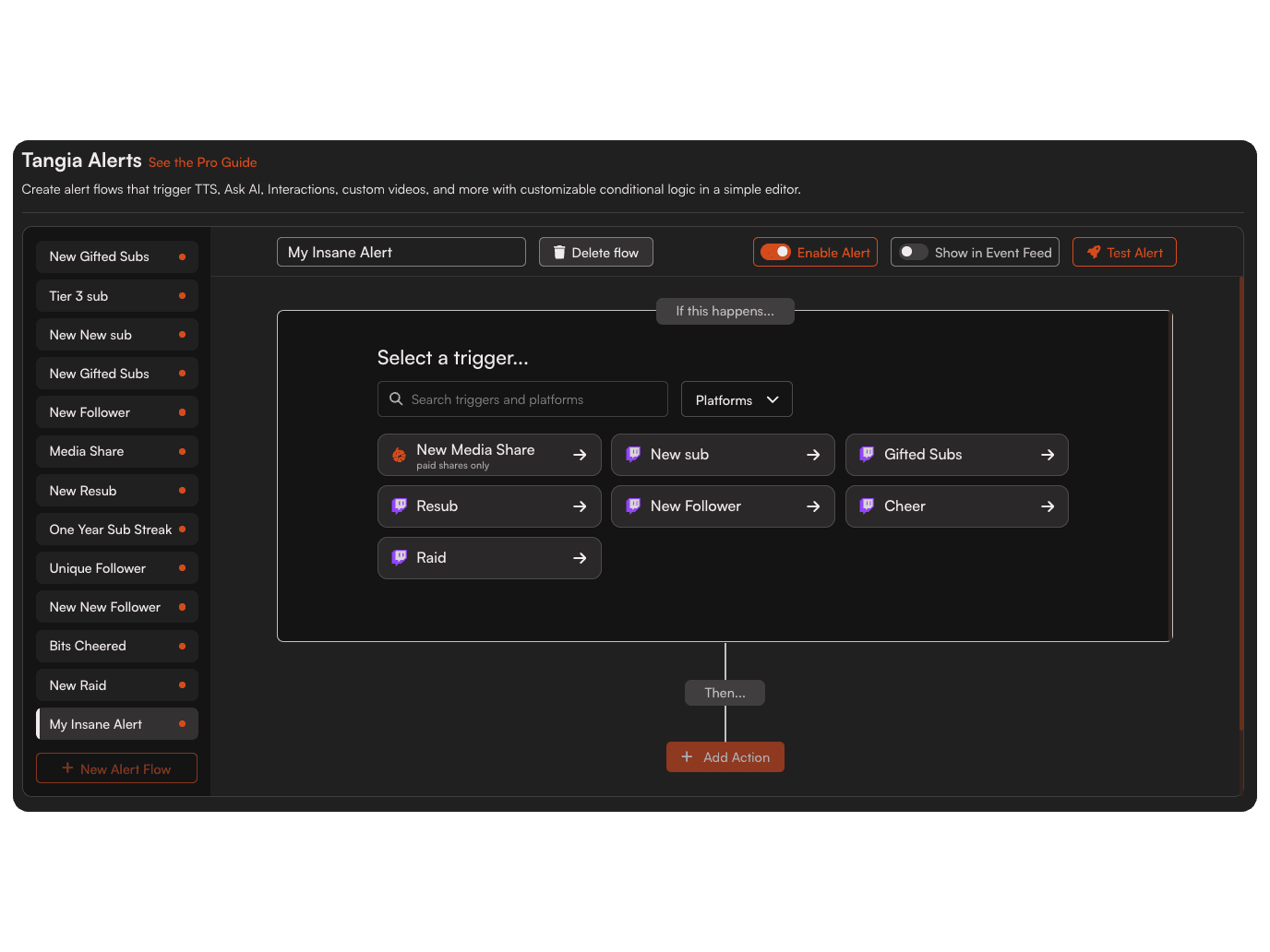
Task: Click the Twitch icon on Raid trigger
Action: 399,558
